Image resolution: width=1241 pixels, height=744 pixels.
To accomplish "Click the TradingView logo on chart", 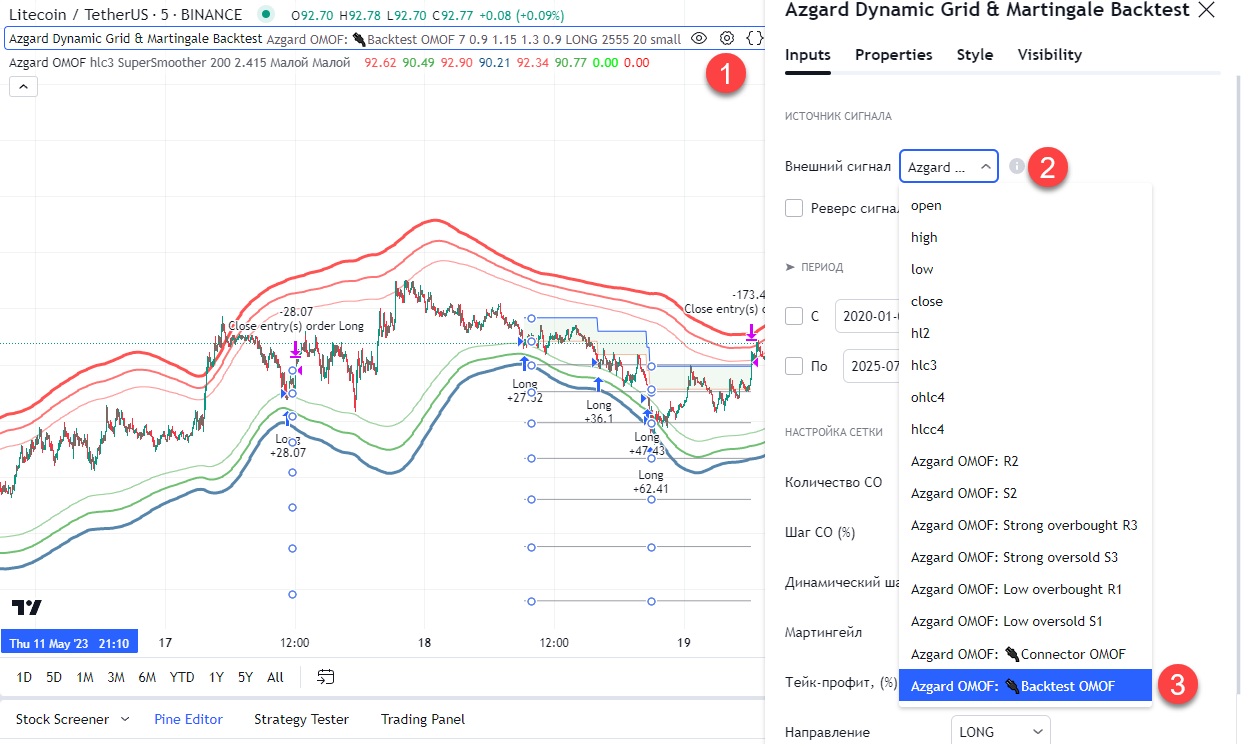I will 27,607.
